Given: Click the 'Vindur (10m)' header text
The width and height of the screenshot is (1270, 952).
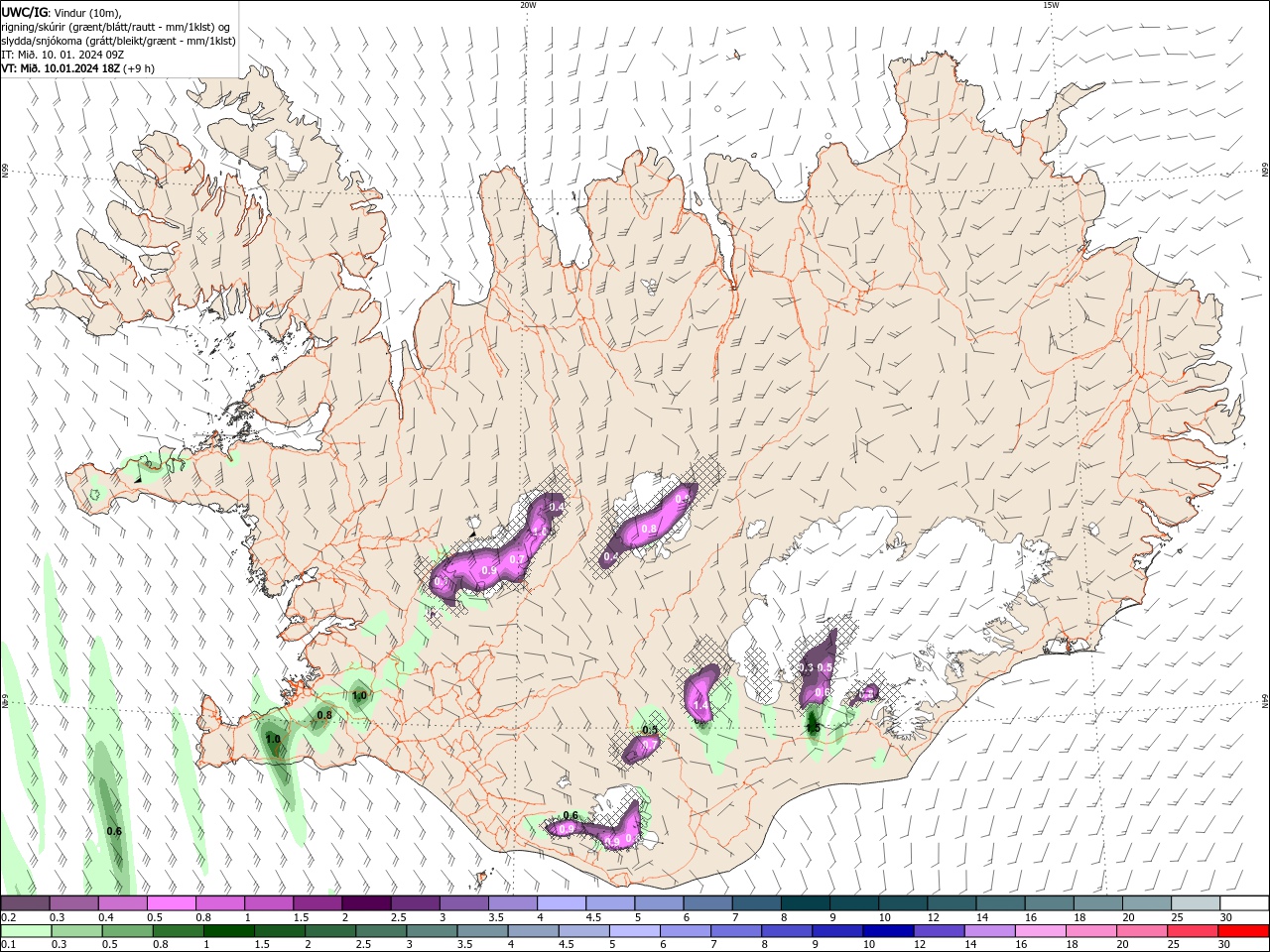Looking at the screenshot, I should point(88,13).
